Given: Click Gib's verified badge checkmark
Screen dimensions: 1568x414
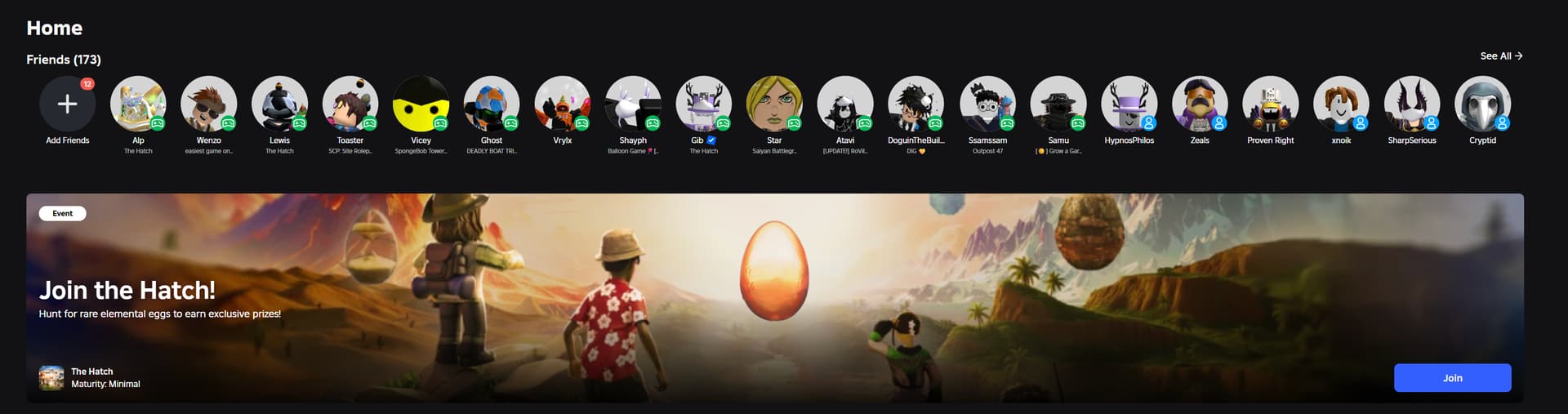Looking at the screenshot, I should [711, 140].
